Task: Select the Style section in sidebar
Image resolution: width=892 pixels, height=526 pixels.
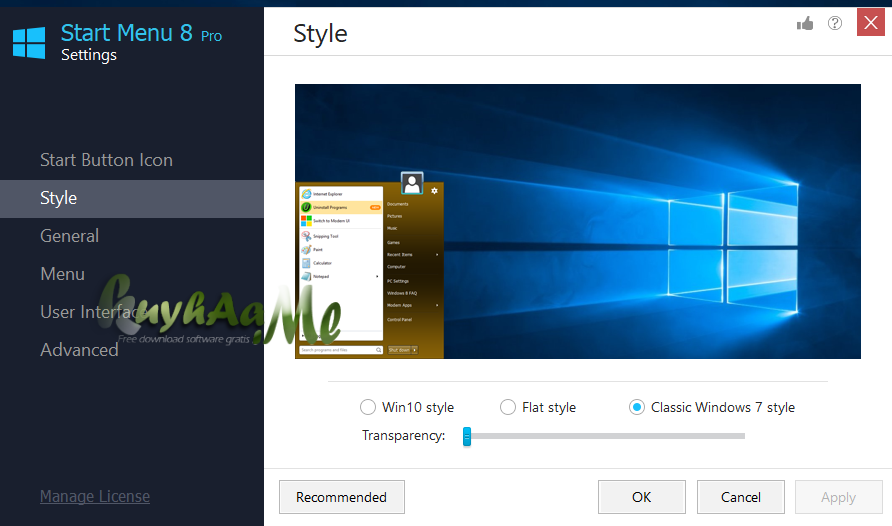Action: coord(132,198)
